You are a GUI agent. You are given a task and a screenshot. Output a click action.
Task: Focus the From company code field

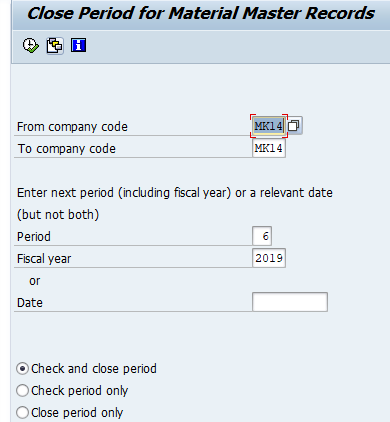click(x=269, y=126)
